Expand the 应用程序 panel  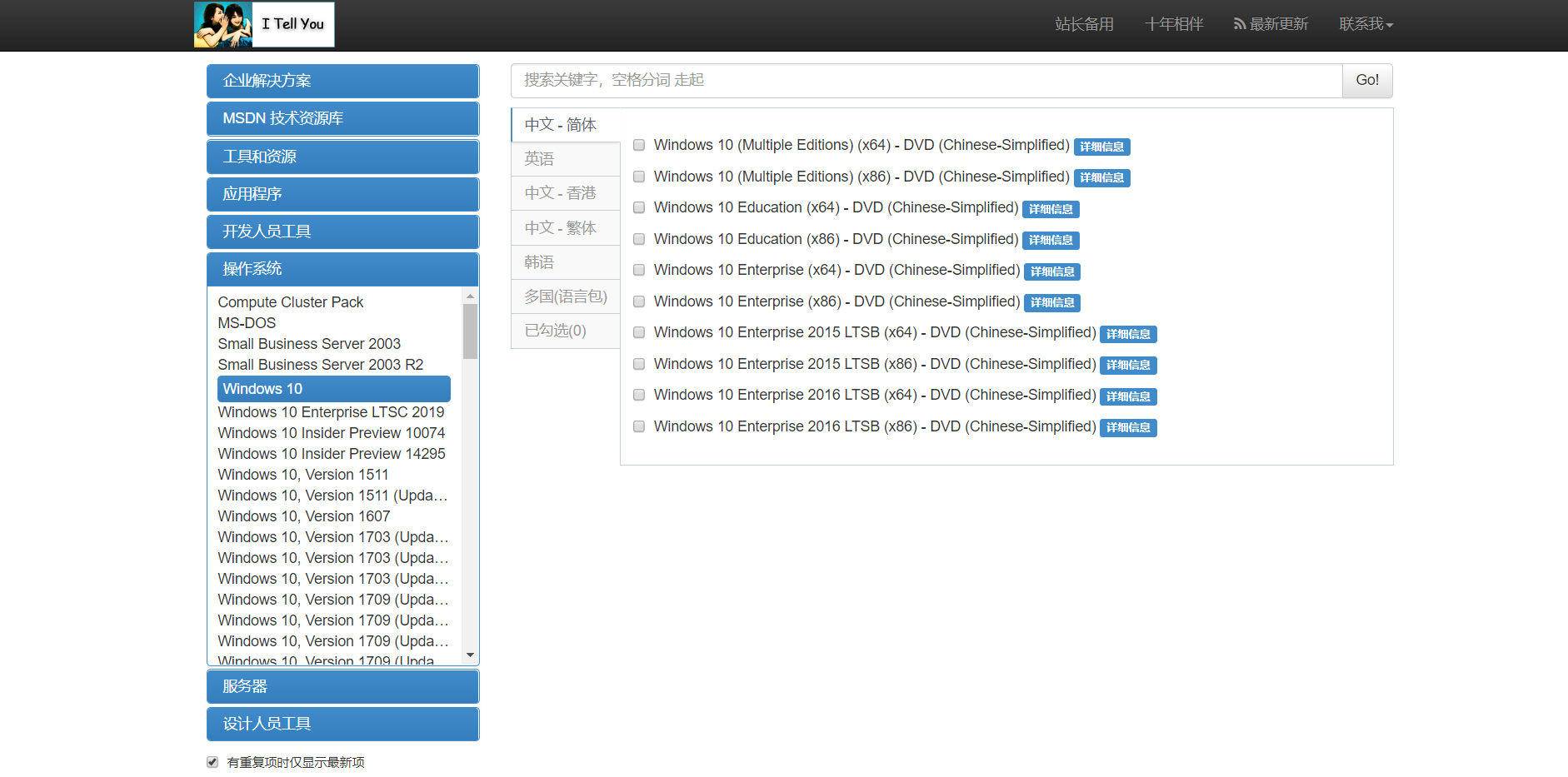pyautogui.click(x=342, y=194)
